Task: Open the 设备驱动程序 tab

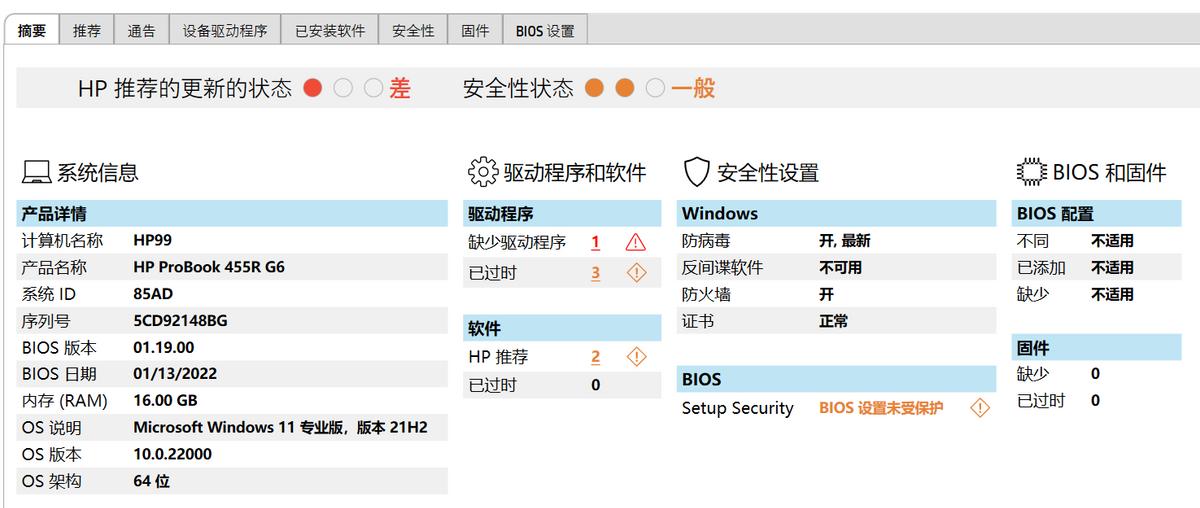Action: click(225, 31)
